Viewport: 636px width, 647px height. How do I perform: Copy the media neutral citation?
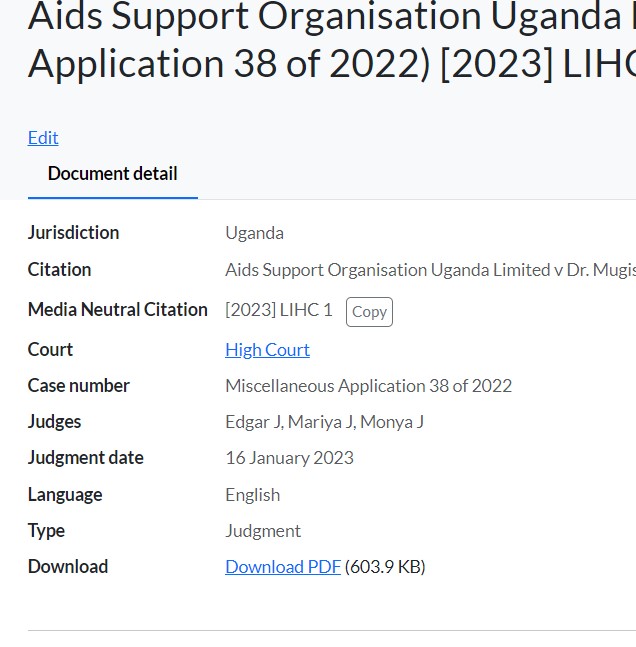coord(369,312)
